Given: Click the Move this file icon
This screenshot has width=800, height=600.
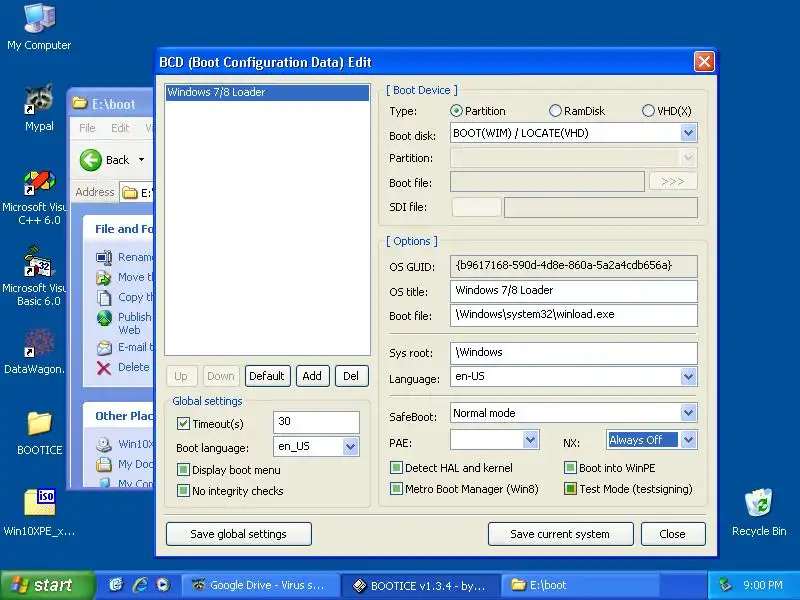Looking at the screenshot, I should (x=104, y=277).
